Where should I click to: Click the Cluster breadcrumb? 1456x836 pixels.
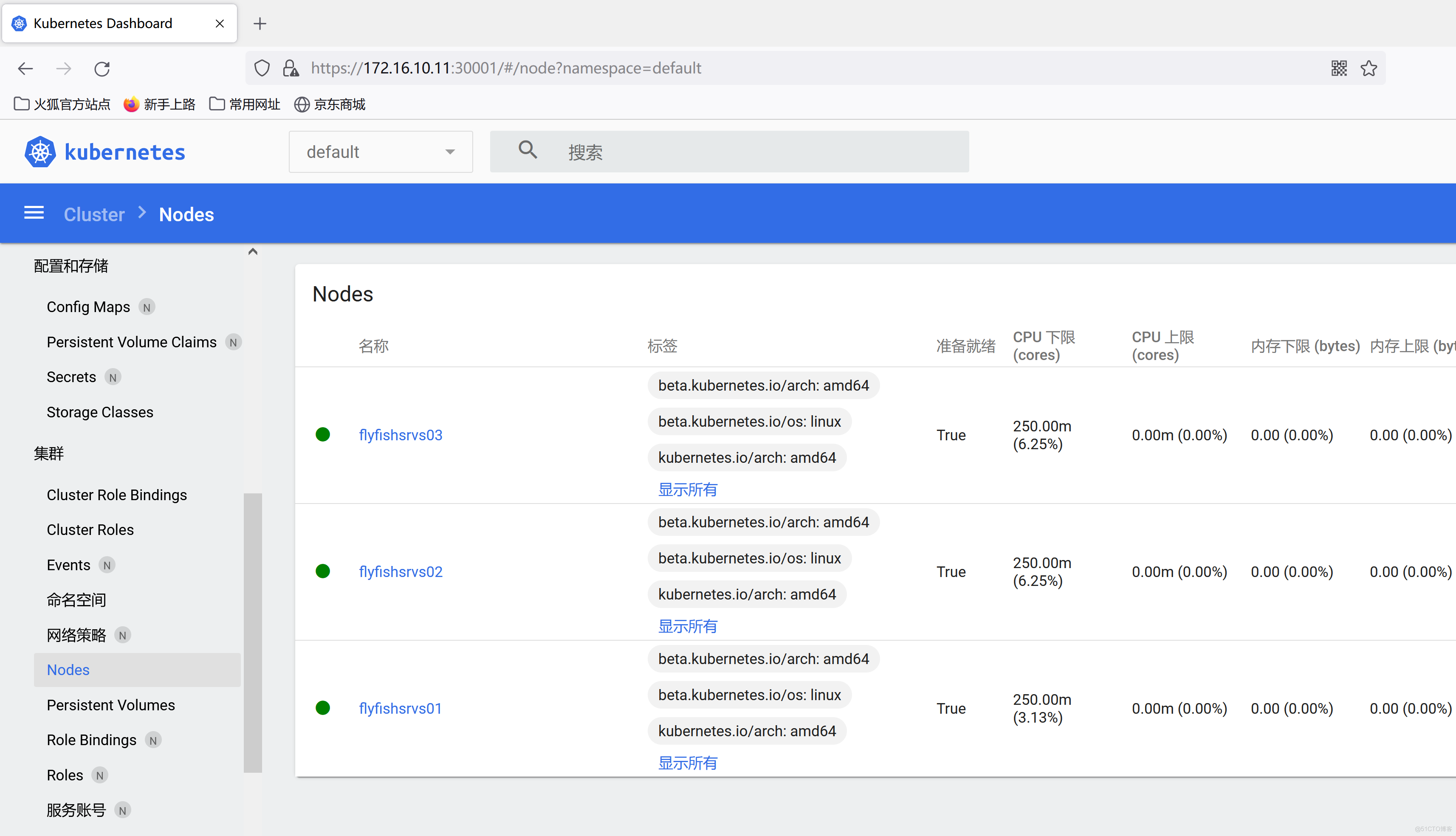point(94,214)
